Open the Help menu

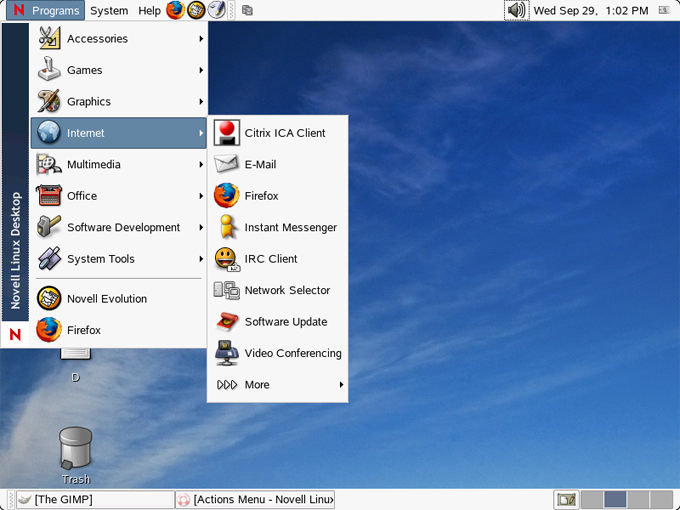click(149, 10)
